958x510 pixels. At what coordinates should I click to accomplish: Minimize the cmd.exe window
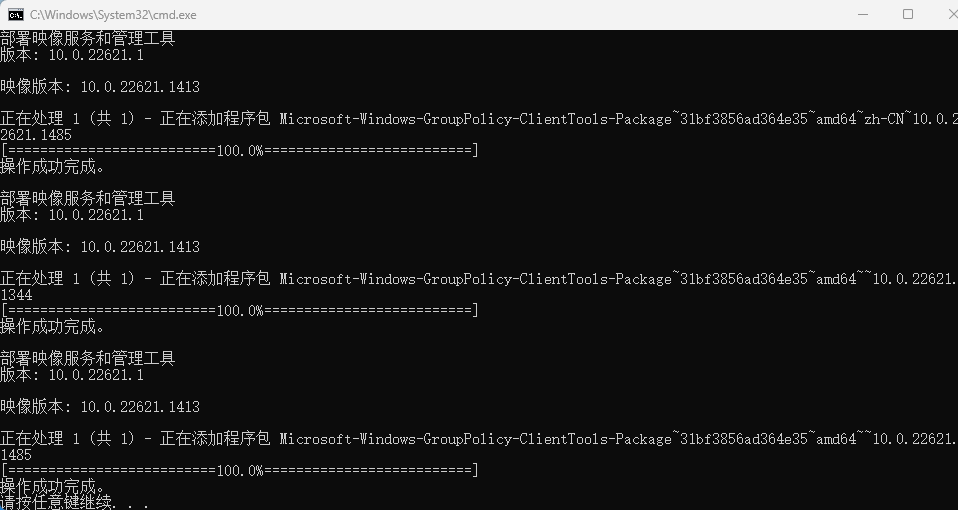[863, 15]
